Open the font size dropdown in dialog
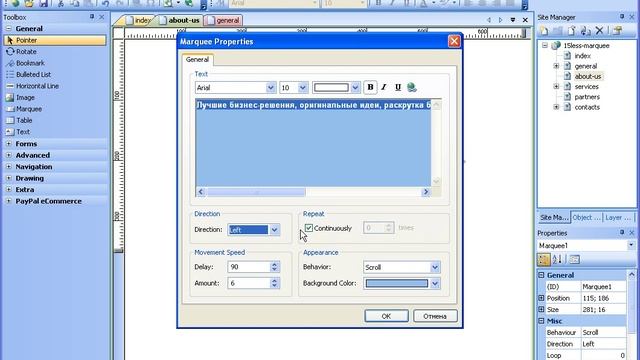640x360 pixels. coord(302,88)
